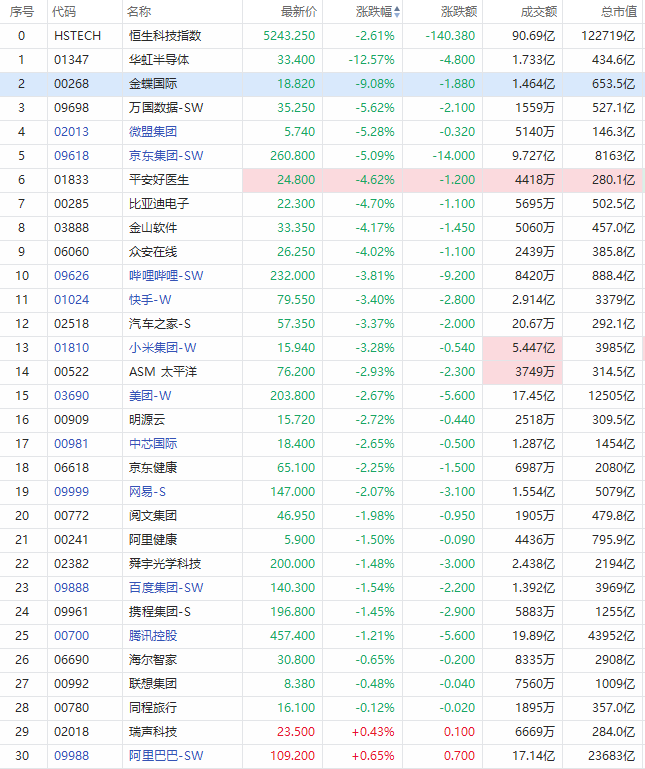The height and width of the screenshot is (769, 645).
Task: Open 网易-S stock link
Action: 147,492
